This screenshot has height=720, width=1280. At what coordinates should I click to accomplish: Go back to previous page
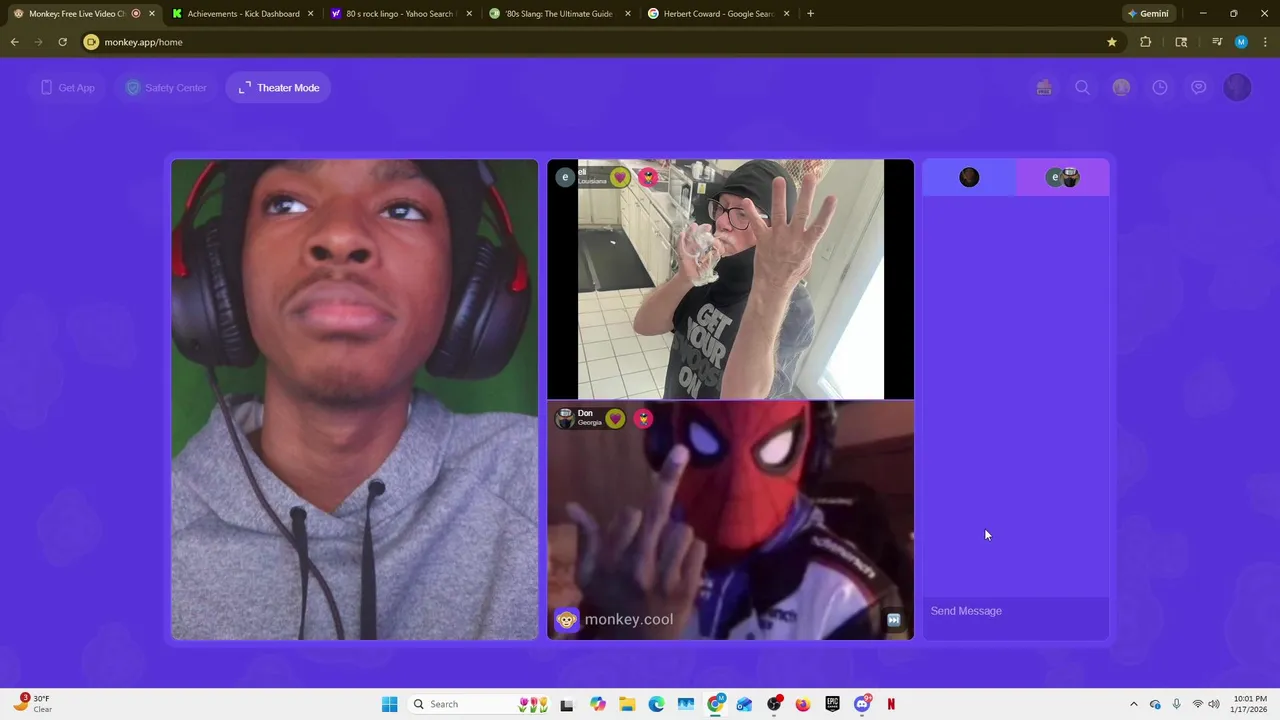pos(14,42)
